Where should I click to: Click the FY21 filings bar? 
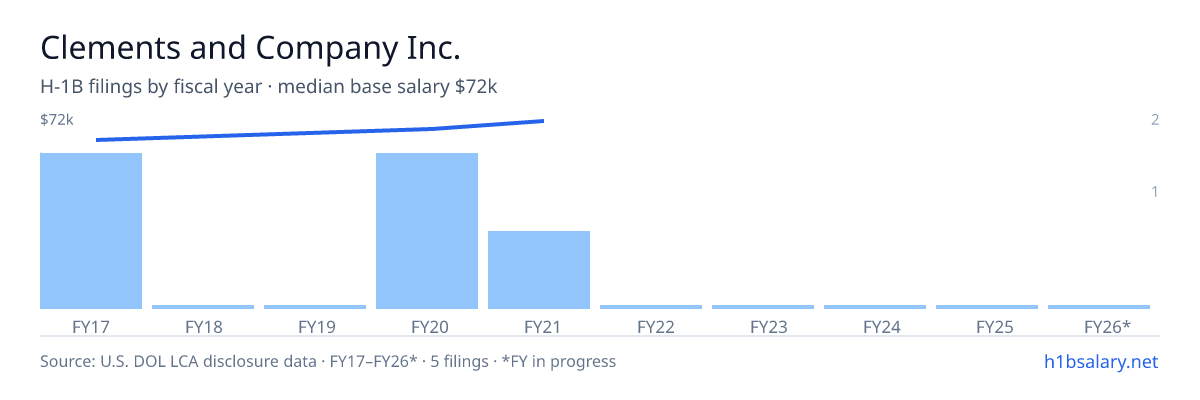pos(539,270)
